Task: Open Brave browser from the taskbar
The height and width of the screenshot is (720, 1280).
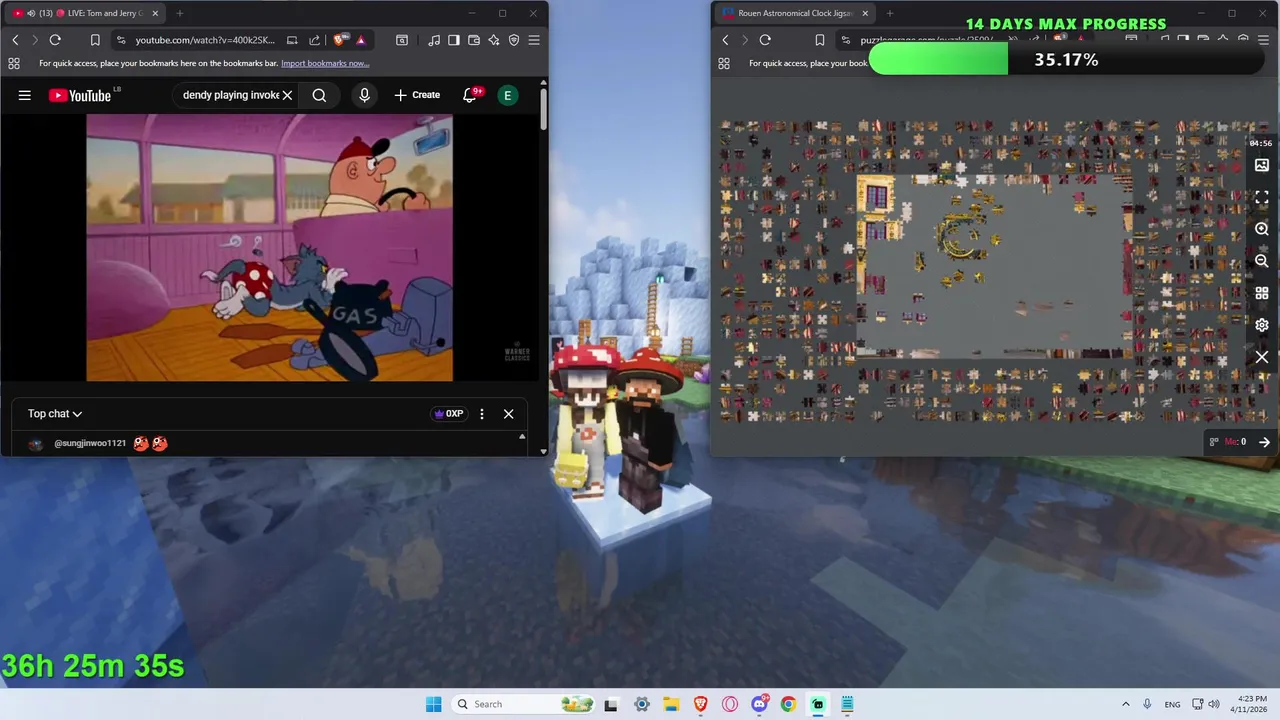Action: [x=701, y=704]
